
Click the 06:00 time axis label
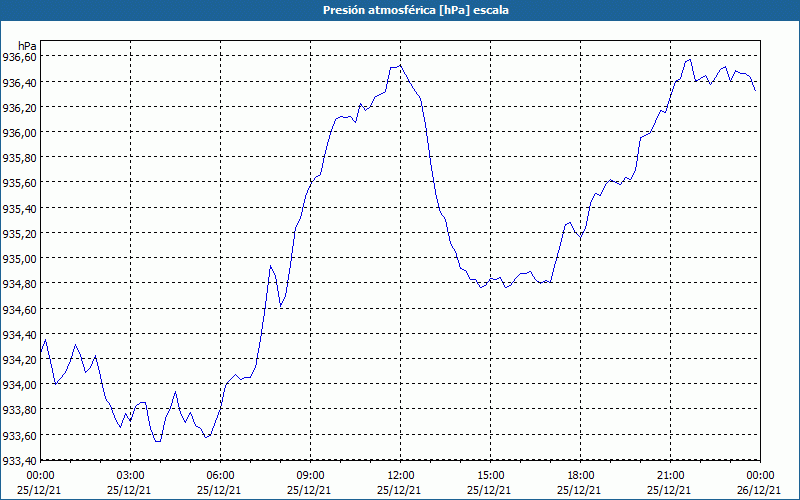(x=220, y=476)
